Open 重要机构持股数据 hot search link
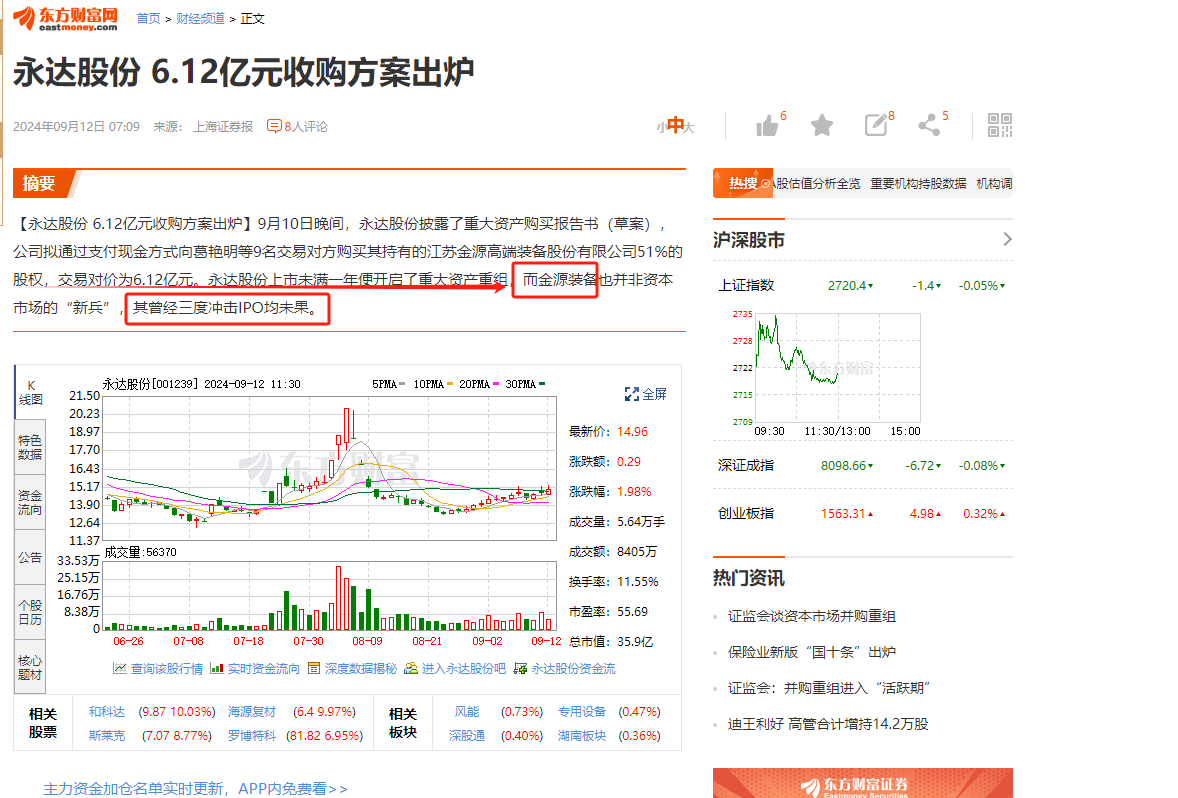The image size is (1178, 798). coord(918,183)
